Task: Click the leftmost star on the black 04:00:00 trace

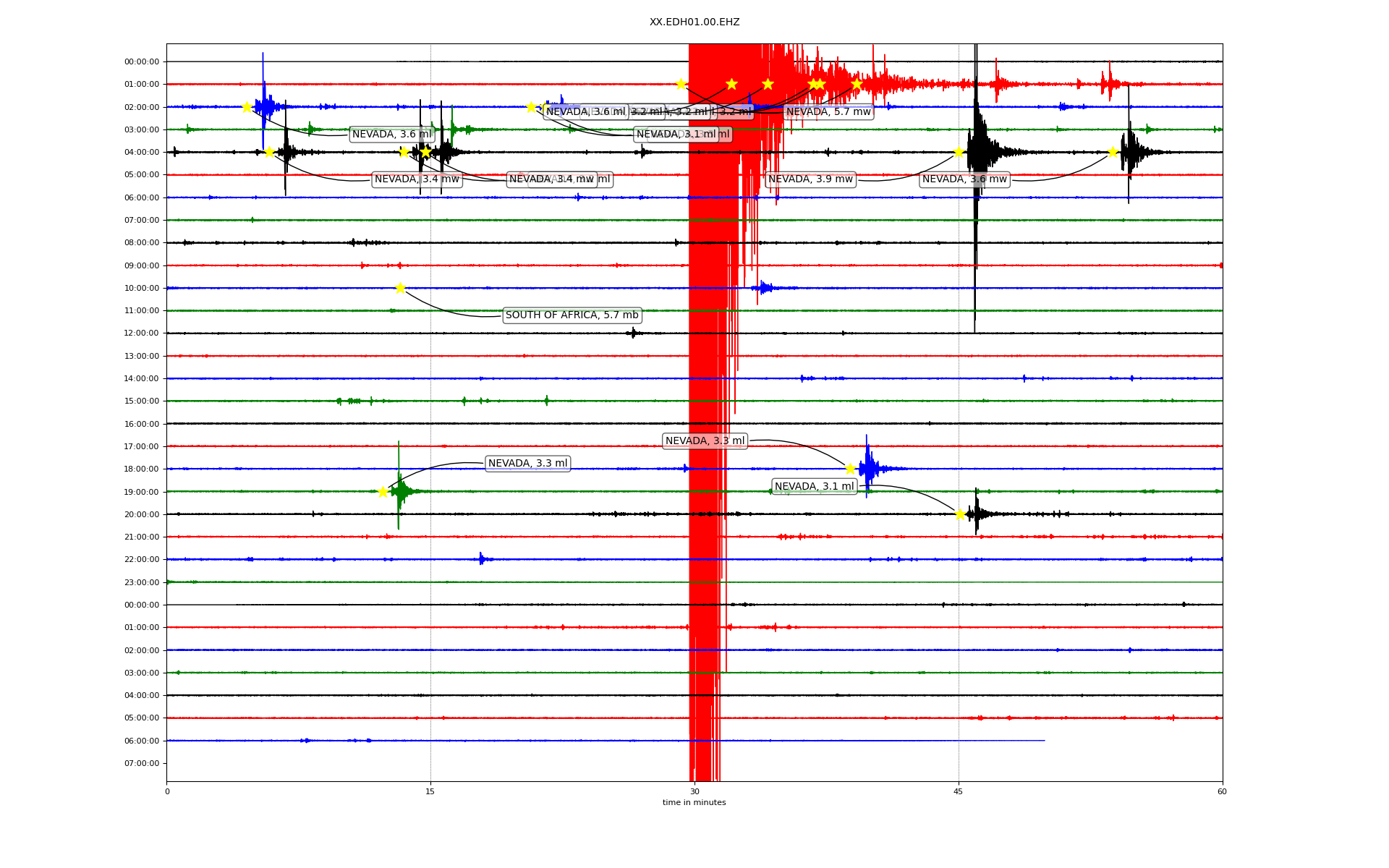Action: click(x=269, y=152)
